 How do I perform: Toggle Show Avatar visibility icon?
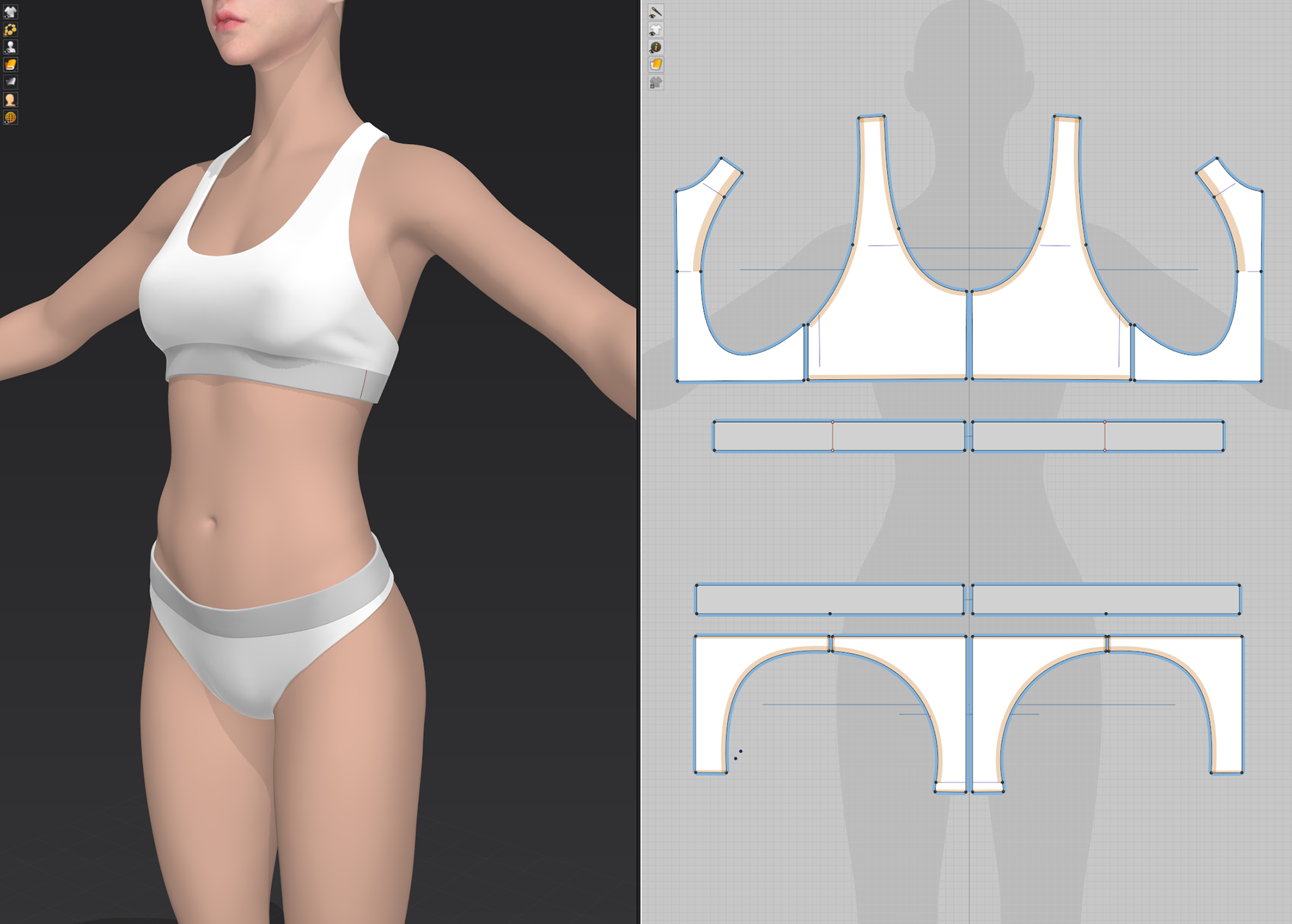(x=10, y=47)
